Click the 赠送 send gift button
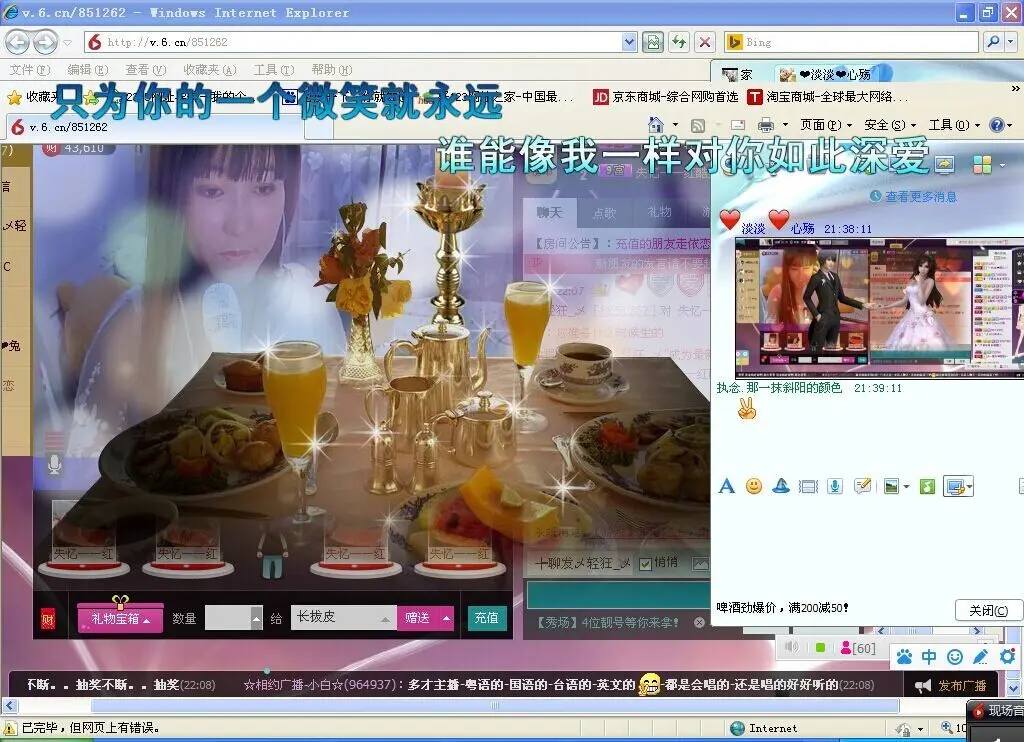1024x742 pixels. (x=418, y=618)
